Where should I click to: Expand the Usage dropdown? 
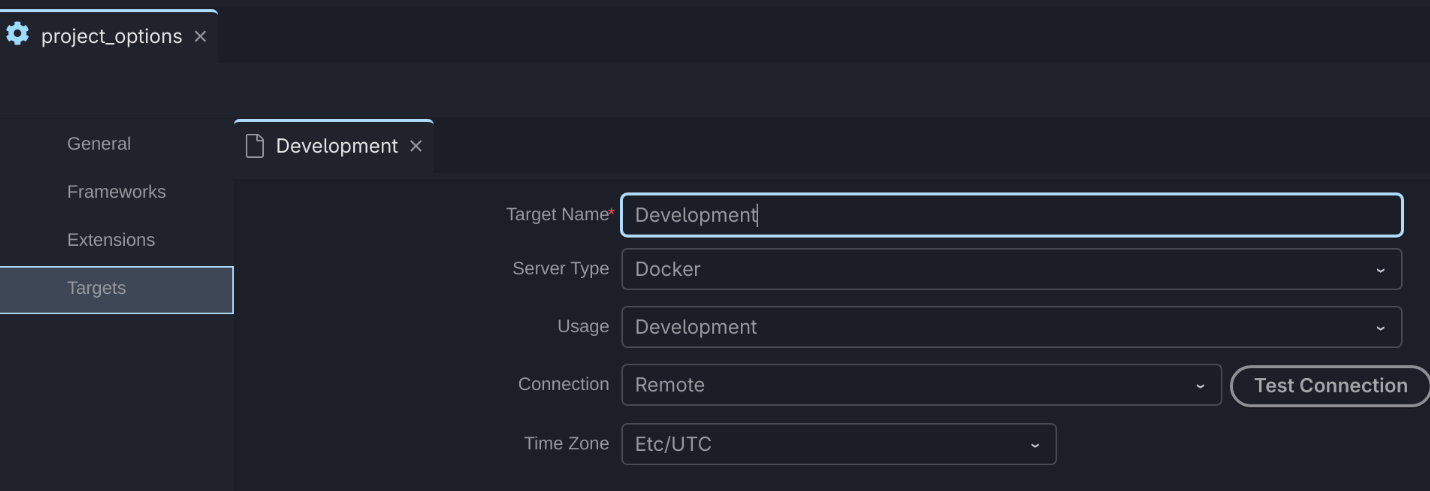(1012, 327)
